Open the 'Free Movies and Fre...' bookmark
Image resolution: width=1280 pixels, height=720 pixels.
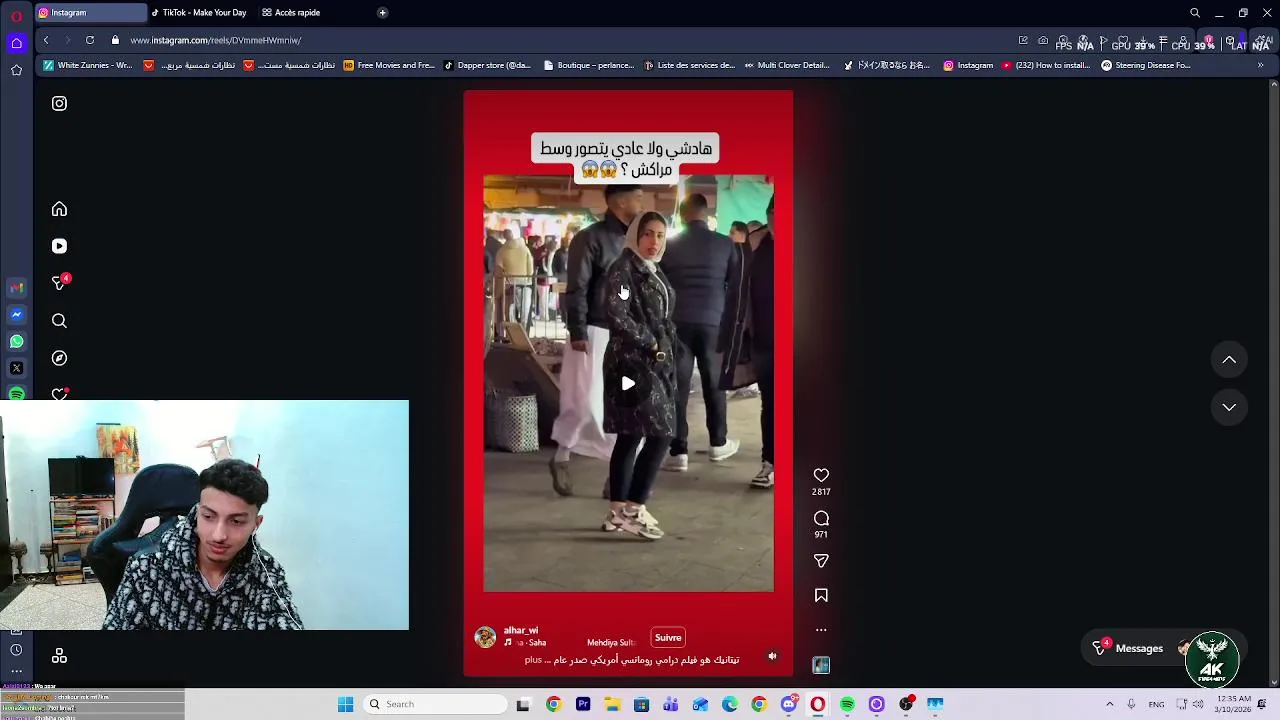389,66
